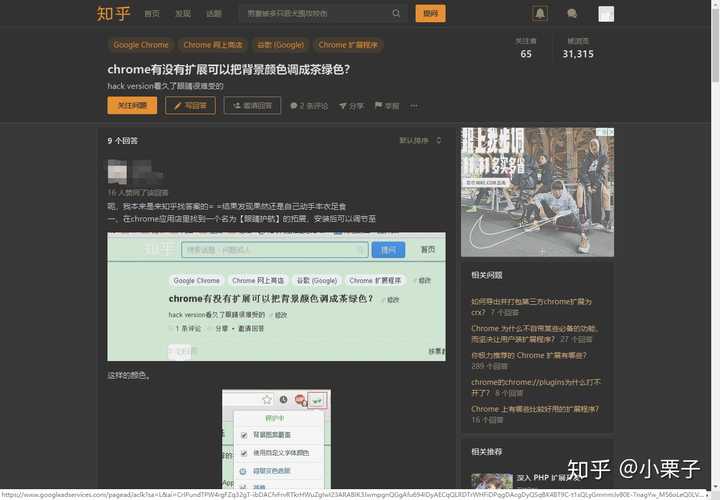
Task: Open related question Chrome 为什么不自带
Action: click(x=534, y=334)
